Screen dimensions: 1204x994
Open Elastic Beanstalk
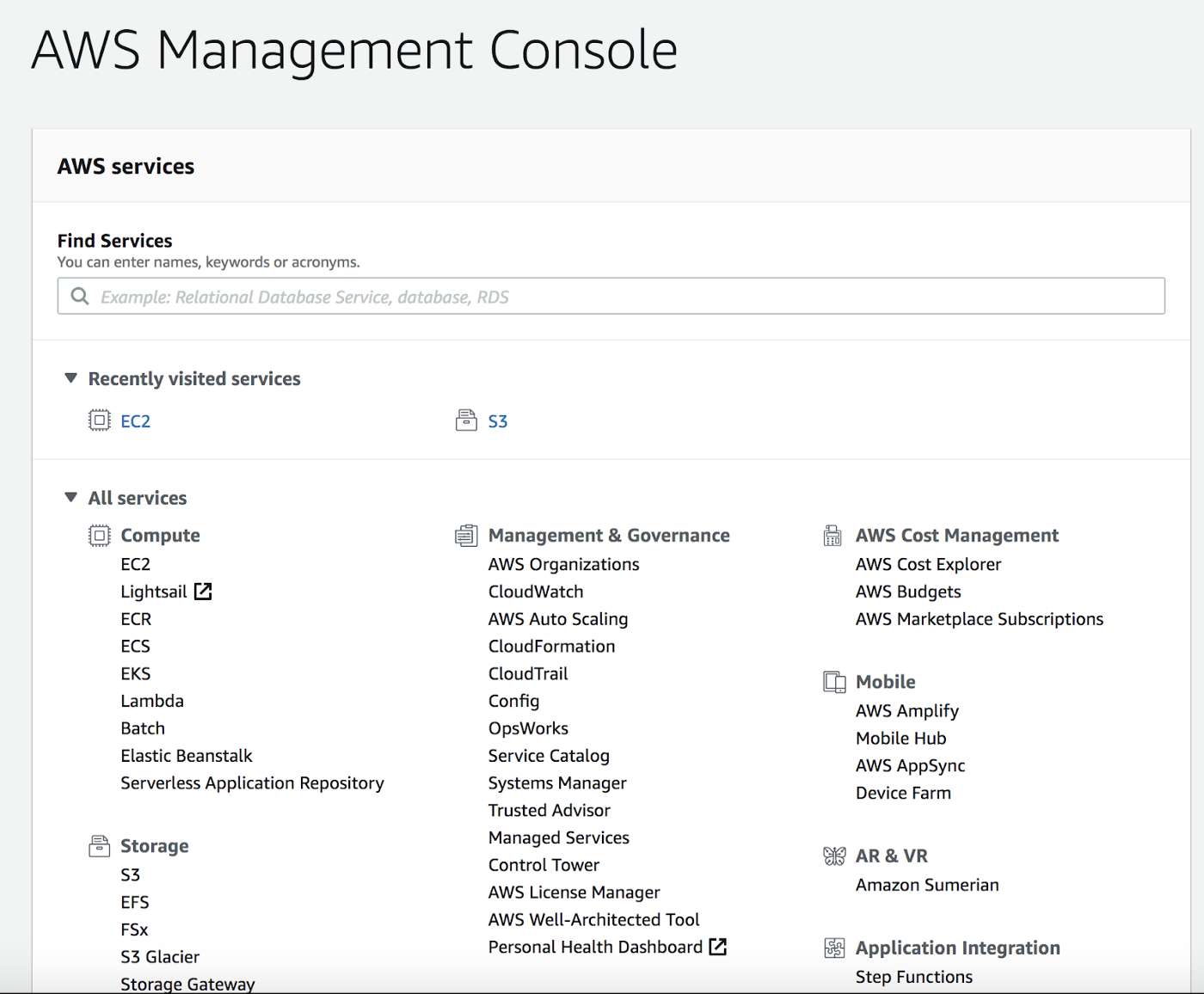[x=187, y=756]
